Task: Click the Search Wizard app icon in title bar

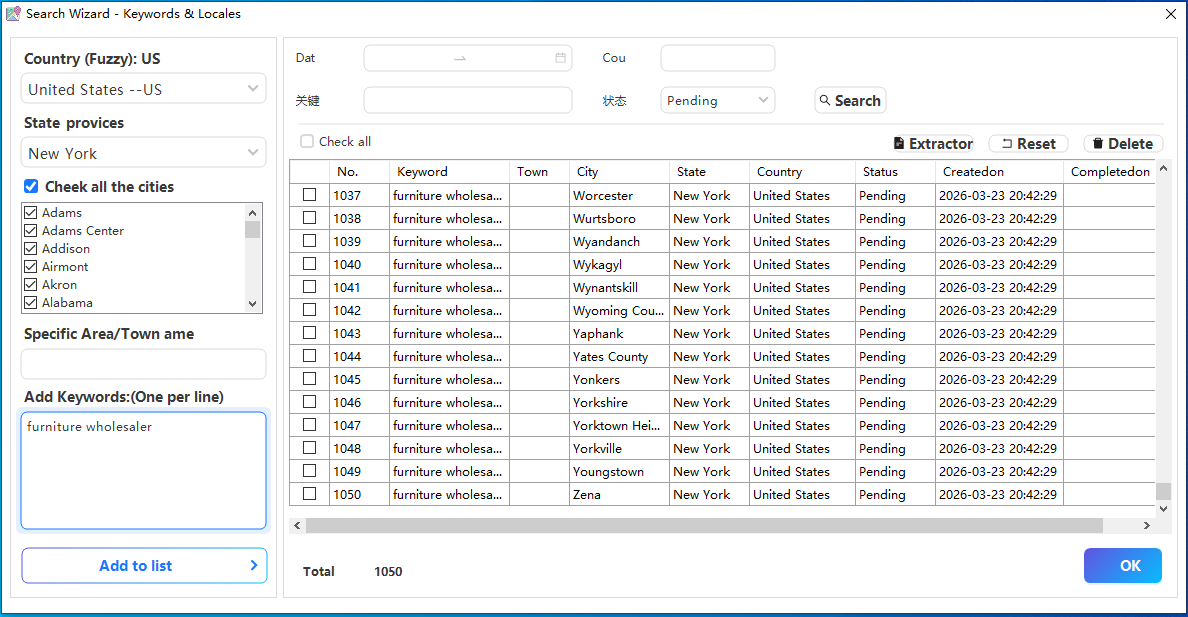Action: pyautogui.click(x=13, y=14)
